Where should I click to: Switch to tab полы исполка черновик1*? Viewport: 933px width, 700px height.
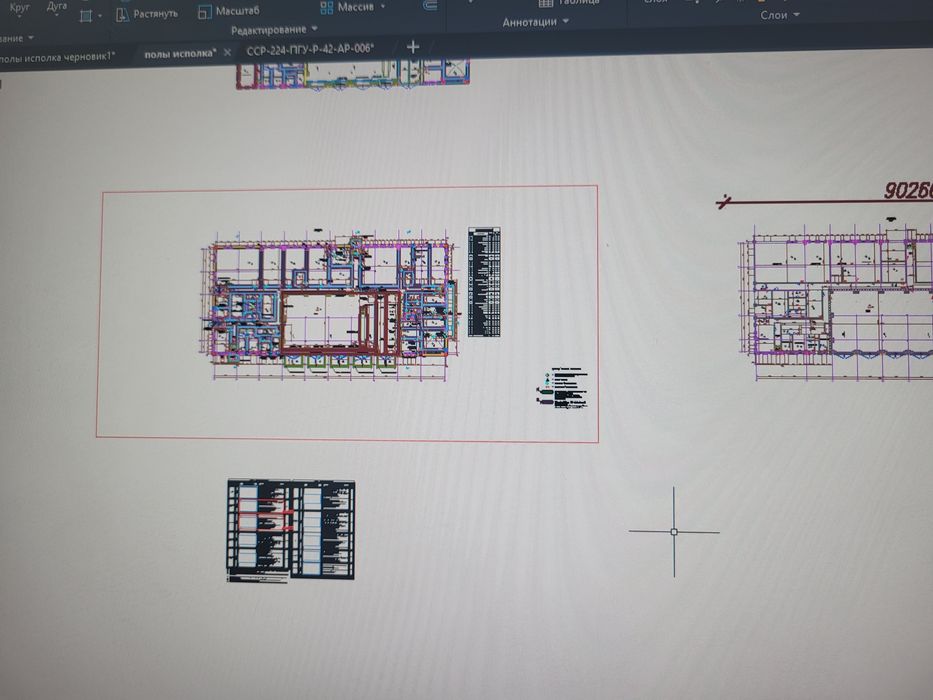click(57, 57)
